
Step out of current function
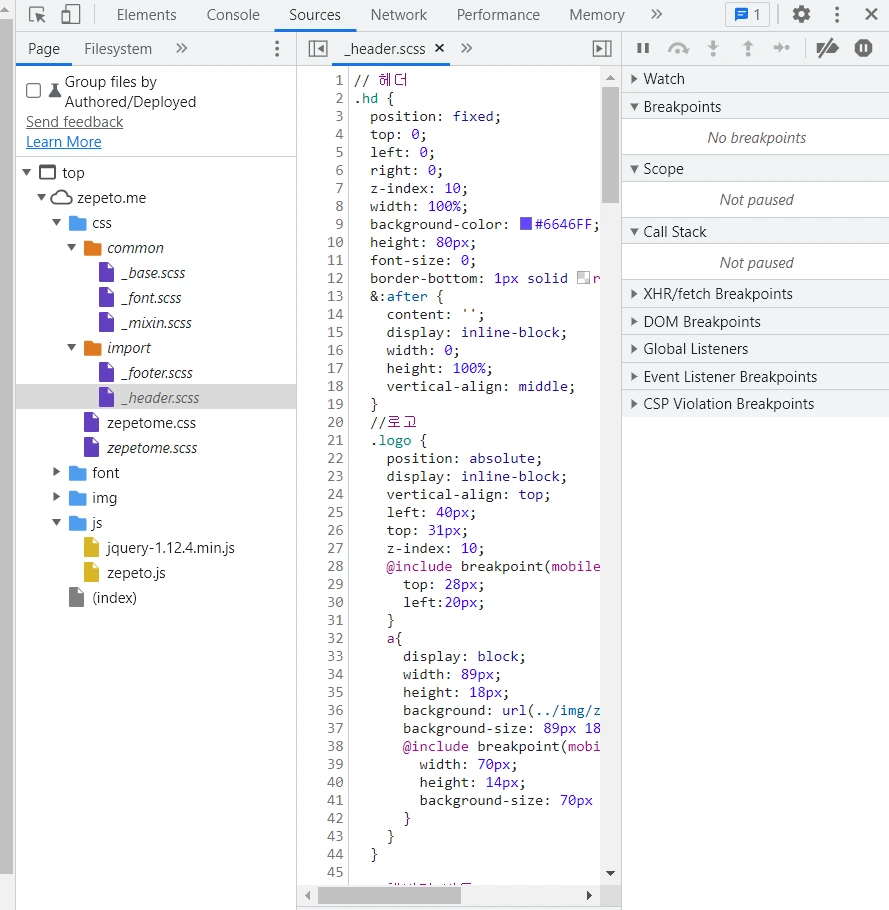coord(748,48)
